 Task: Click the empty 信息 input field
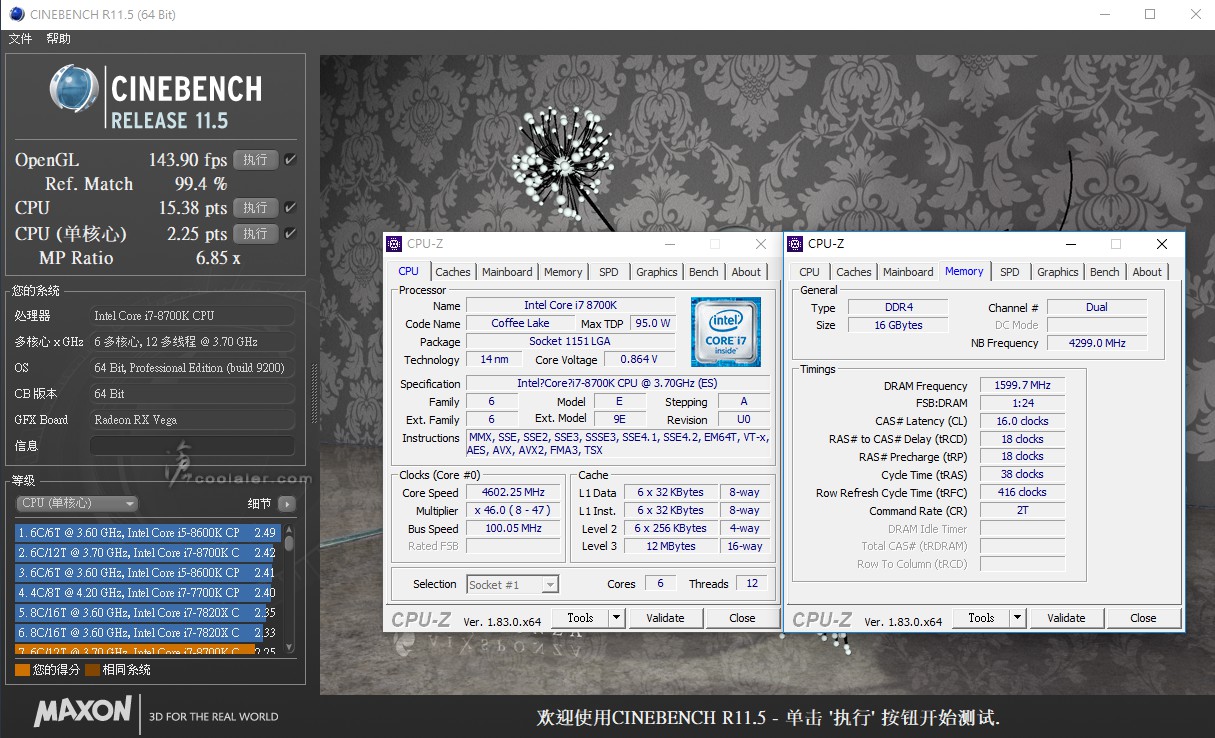pos(192,446)
